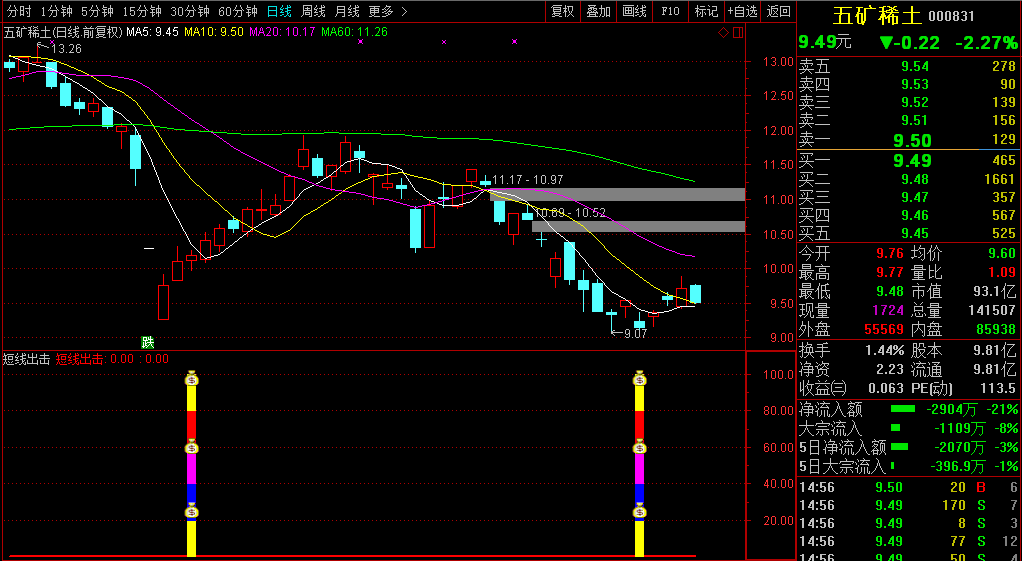The image size is (1022, 561).
Task: Toggle 叠加 overlay mode
Action: (598, 11)
